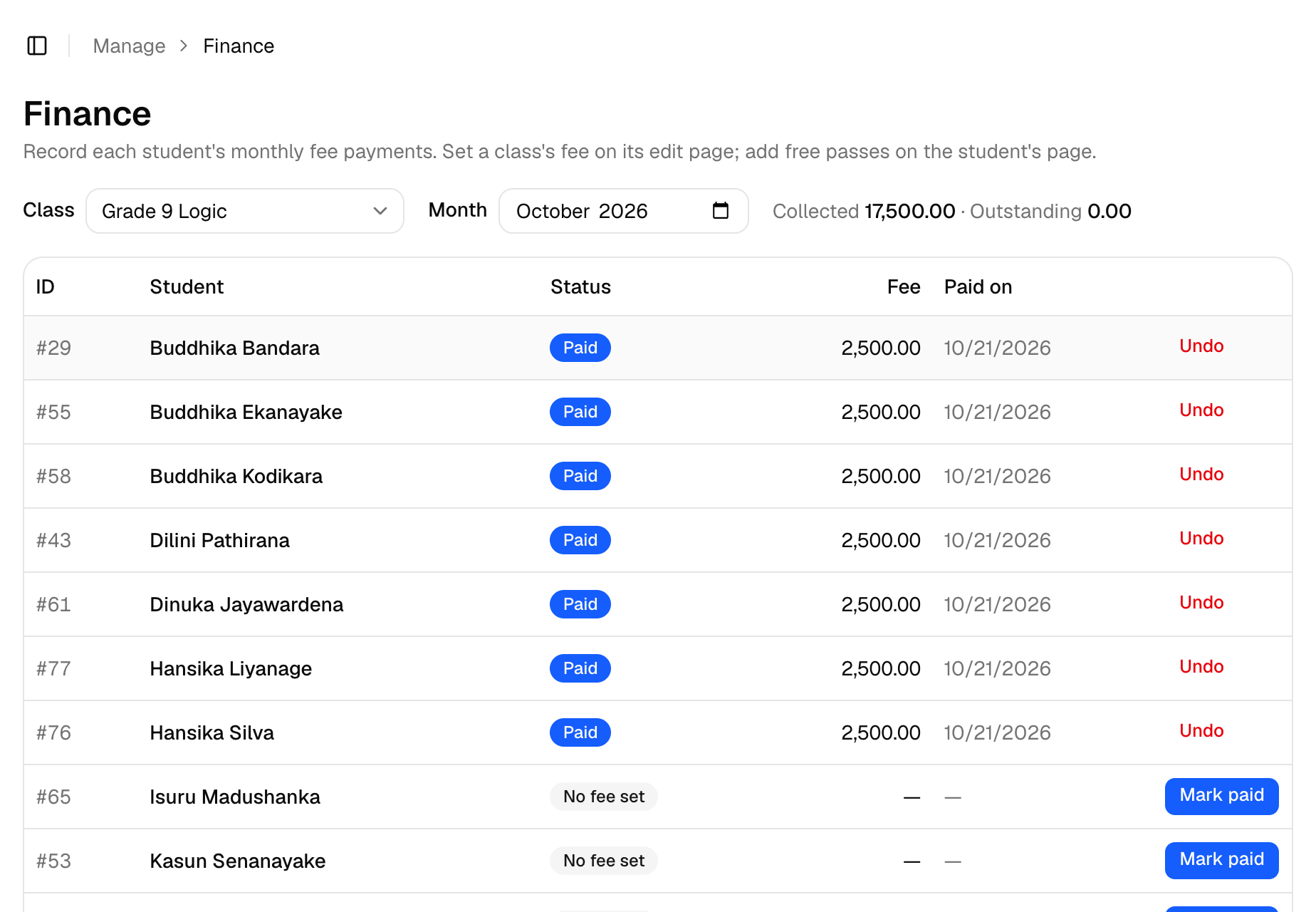The width and height of the screenshot is (1316, 912).
Task: Click ID cell #77
Action: click(x=54, y=668)
